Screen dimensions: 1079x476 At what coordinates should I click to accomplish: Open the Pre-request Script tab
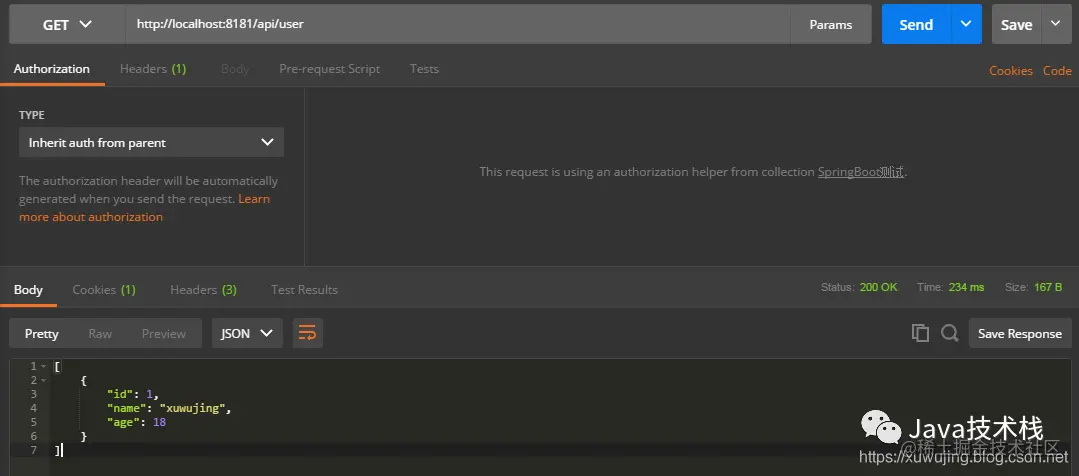pos(330,69)
